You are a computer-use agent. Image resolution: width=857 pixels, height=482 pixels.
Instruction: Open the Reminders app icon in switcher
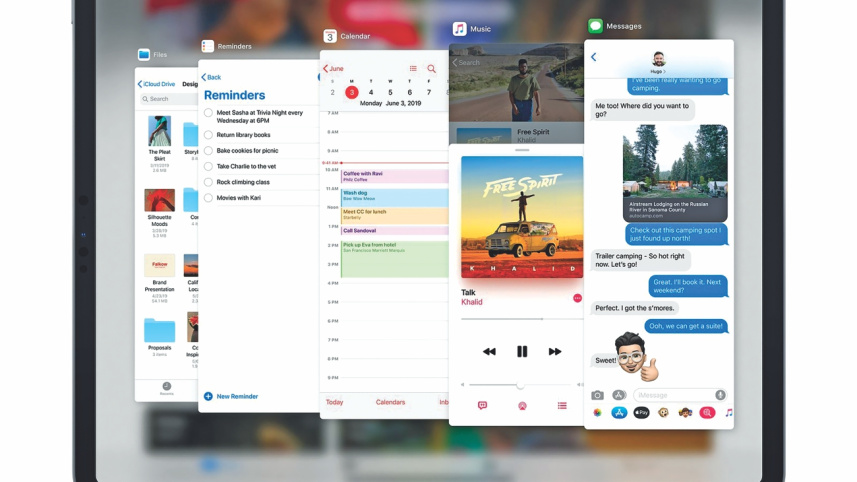(x=208, y=46)
